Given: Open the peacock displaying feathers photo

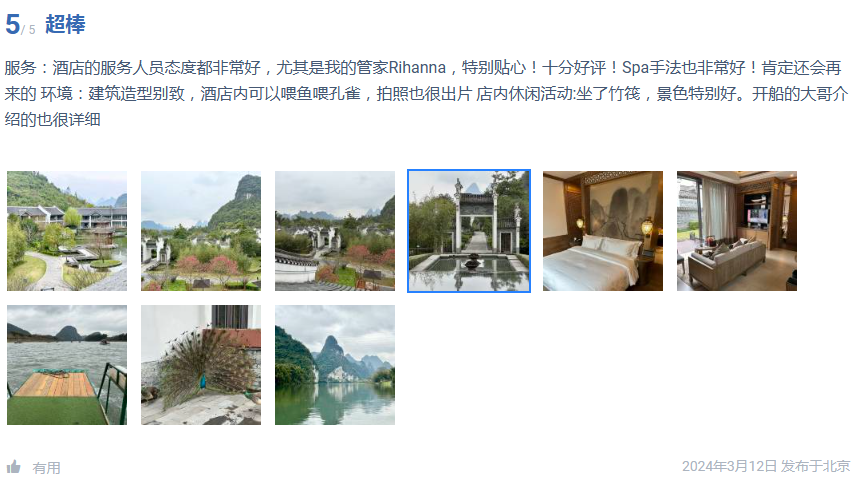Looking at the screenshot, I should click(201, 365).
